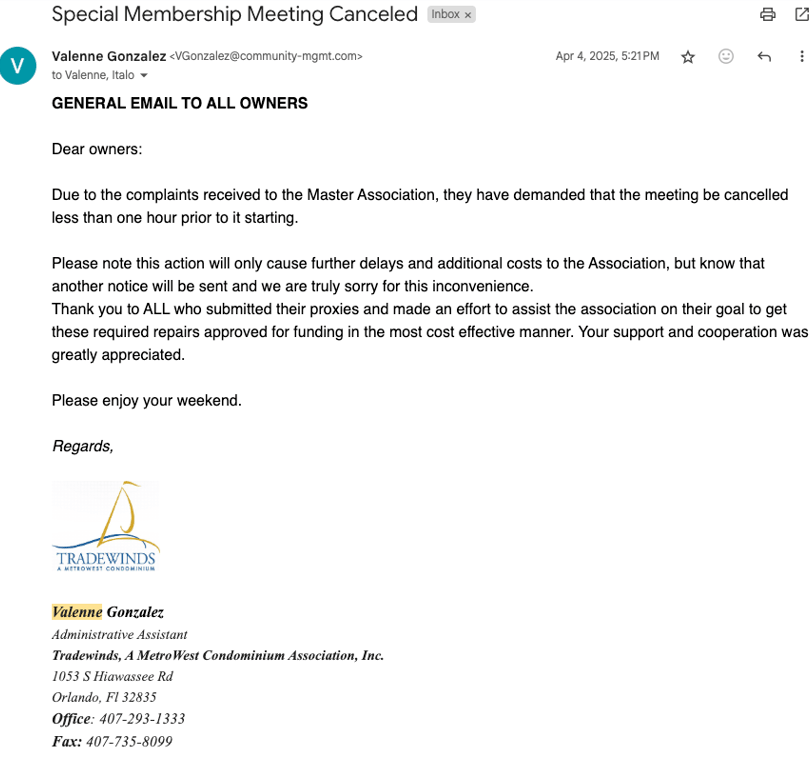Add an emoji reaction to email
Image resolution: width=812 pixels, height=757 pixels.
click(726, 56)
